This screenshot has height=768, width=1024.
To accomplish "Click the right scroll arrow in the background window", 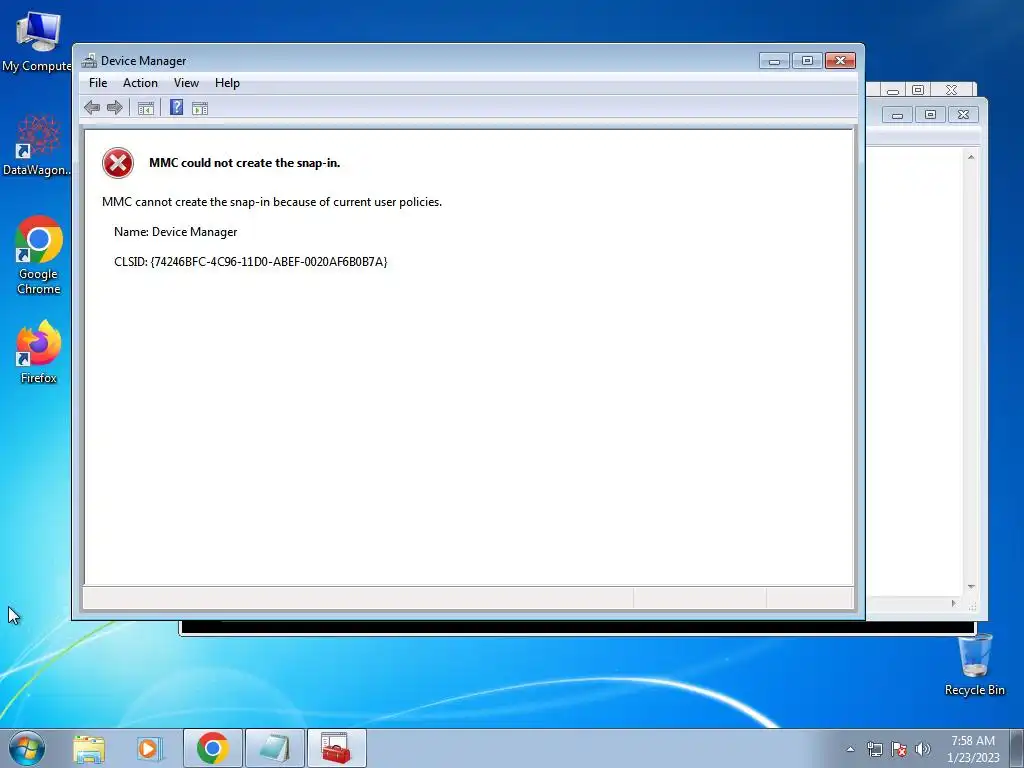I will 953,603.
